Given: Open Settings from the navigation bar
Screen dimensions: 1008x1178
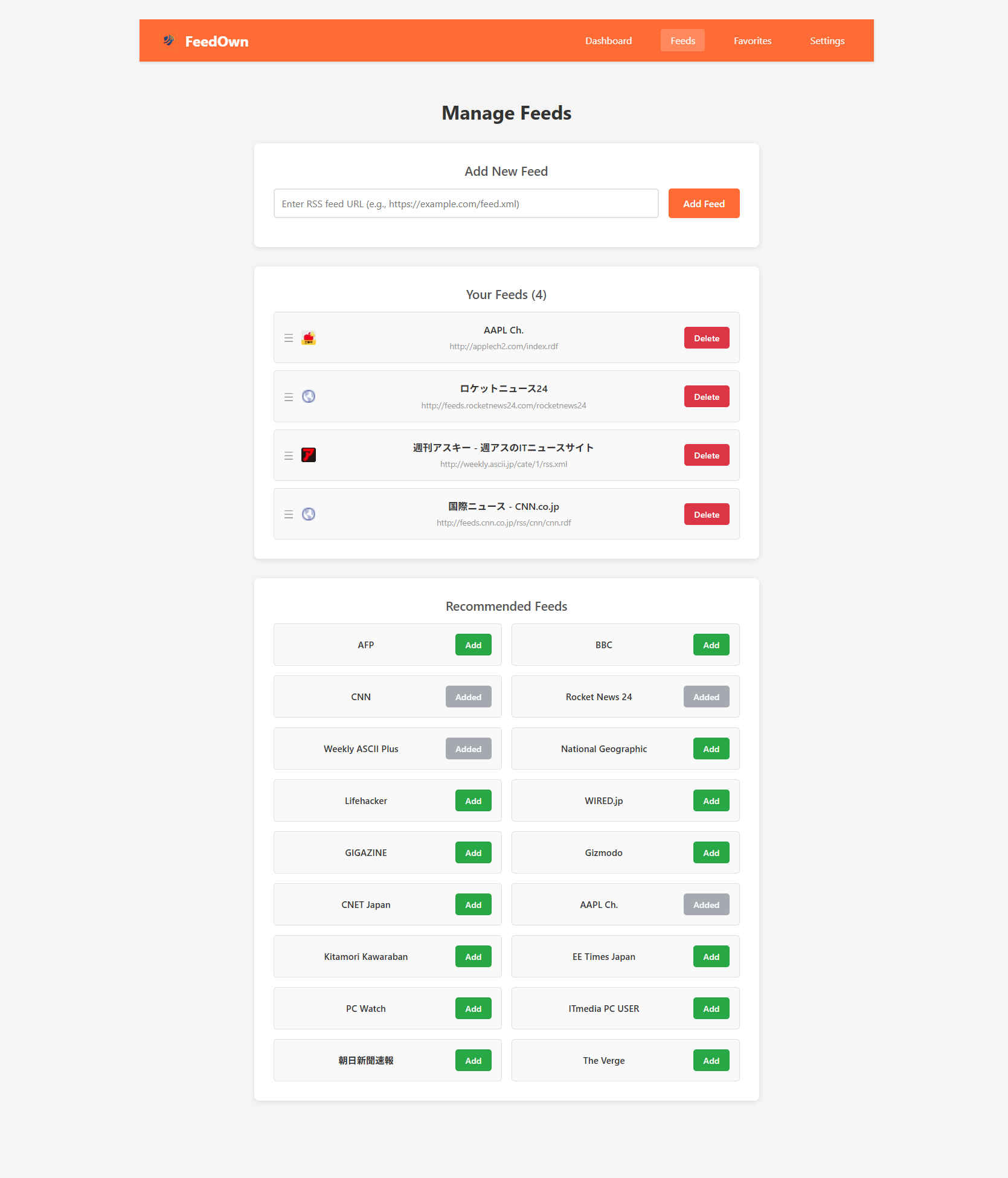Looking at the screenshot, I should pos(827,40).
